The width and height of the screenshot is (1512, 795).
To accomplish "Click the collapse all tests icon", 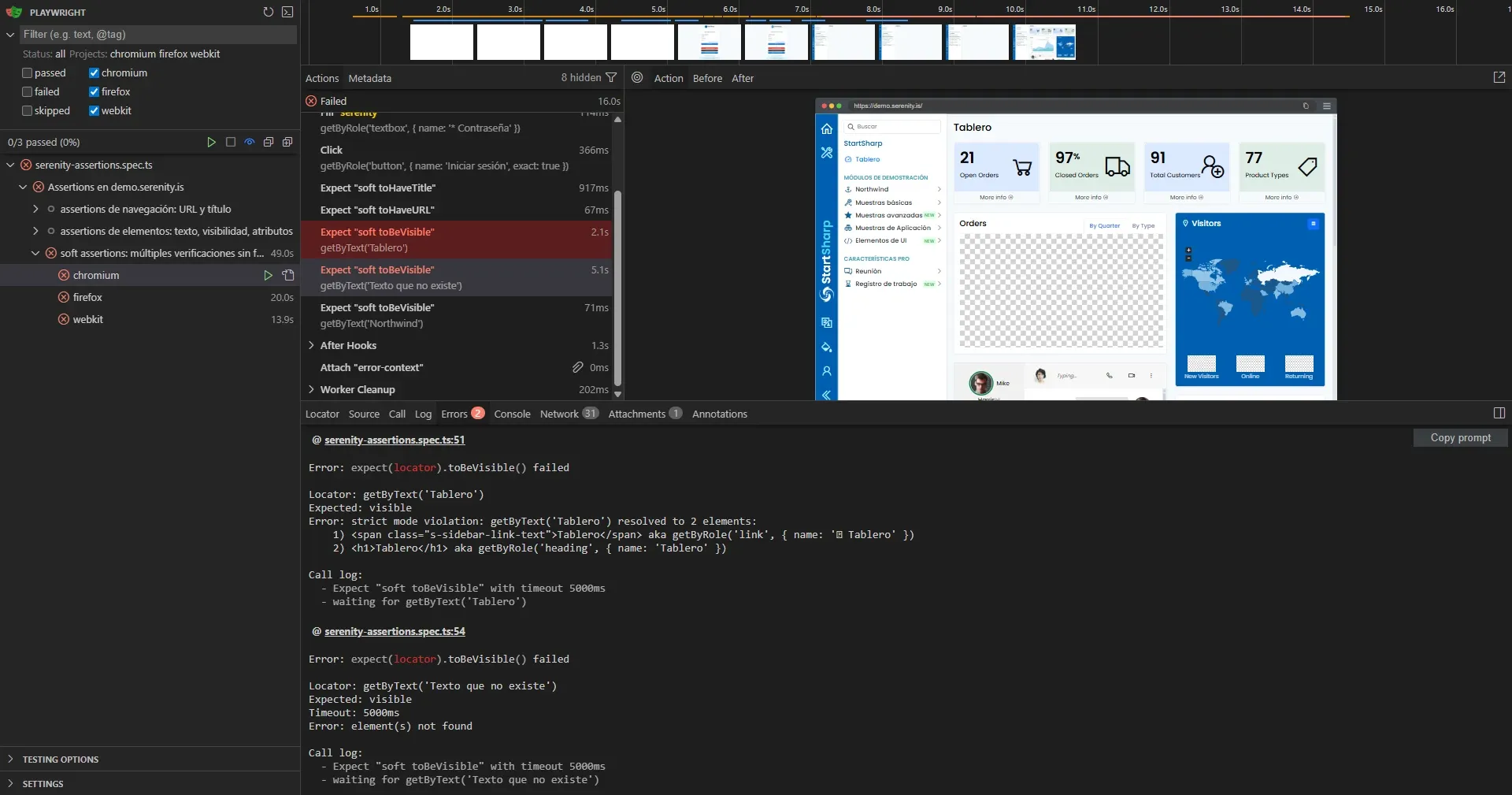I will tap(269, 142).
